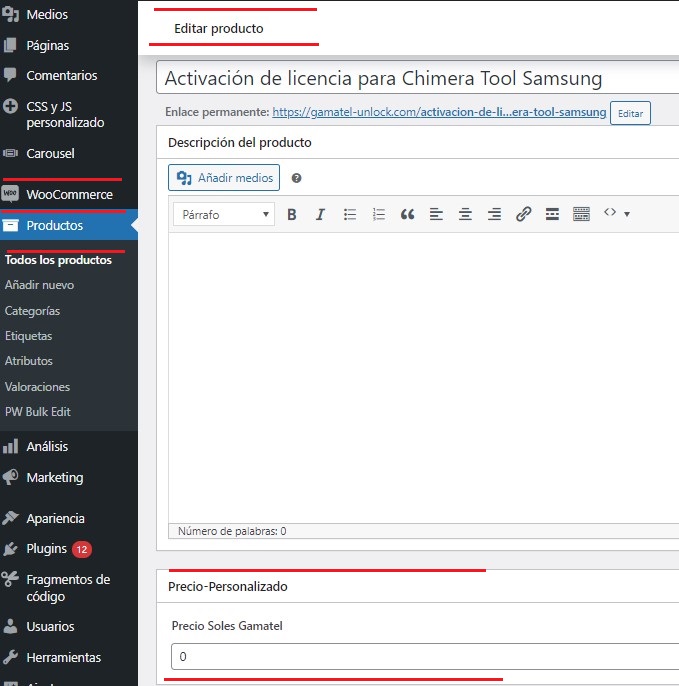Click the Páginas sidebar icon

[10, 45]
